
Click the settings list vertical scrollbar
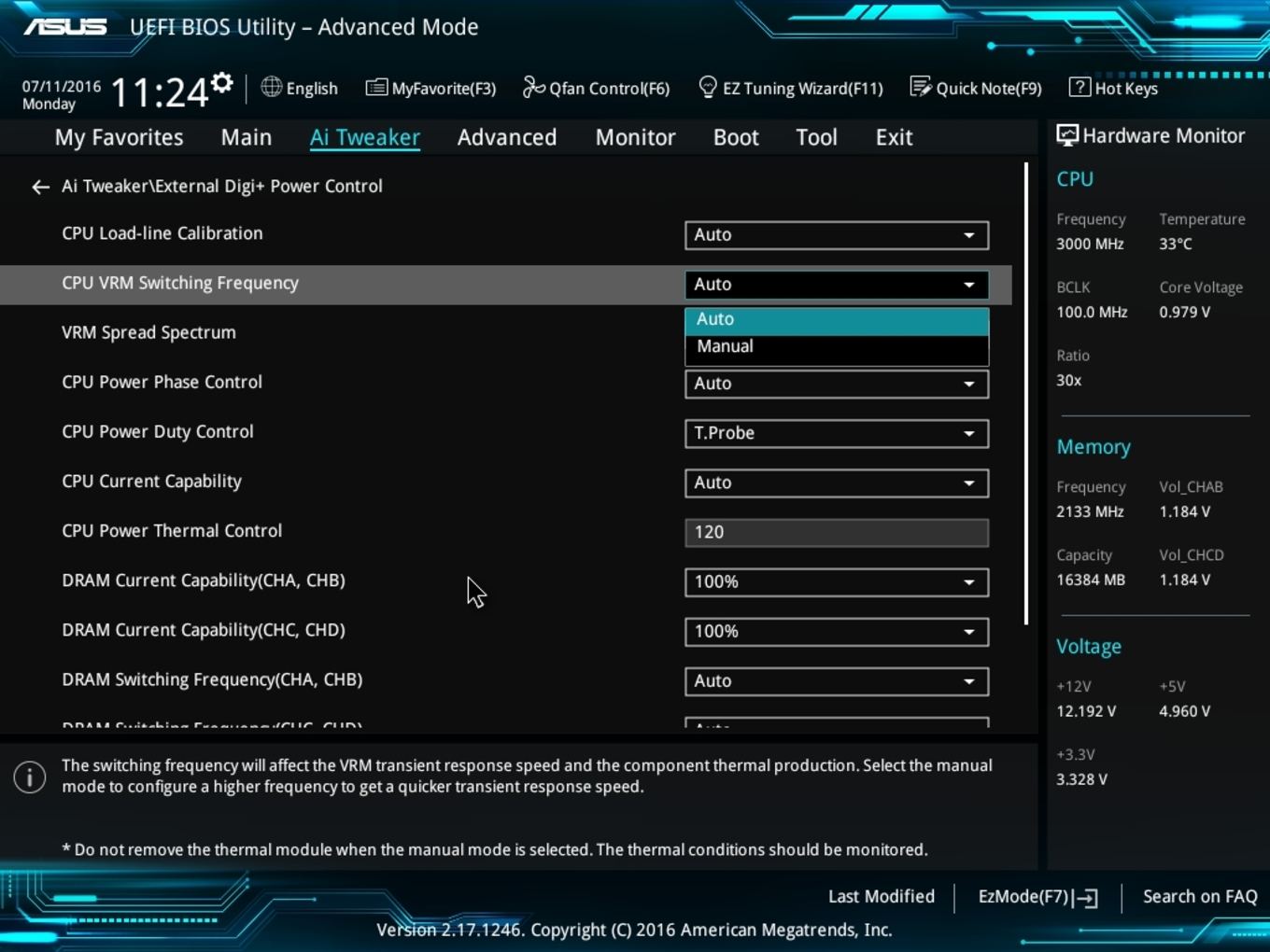(x=1026, y=394)
